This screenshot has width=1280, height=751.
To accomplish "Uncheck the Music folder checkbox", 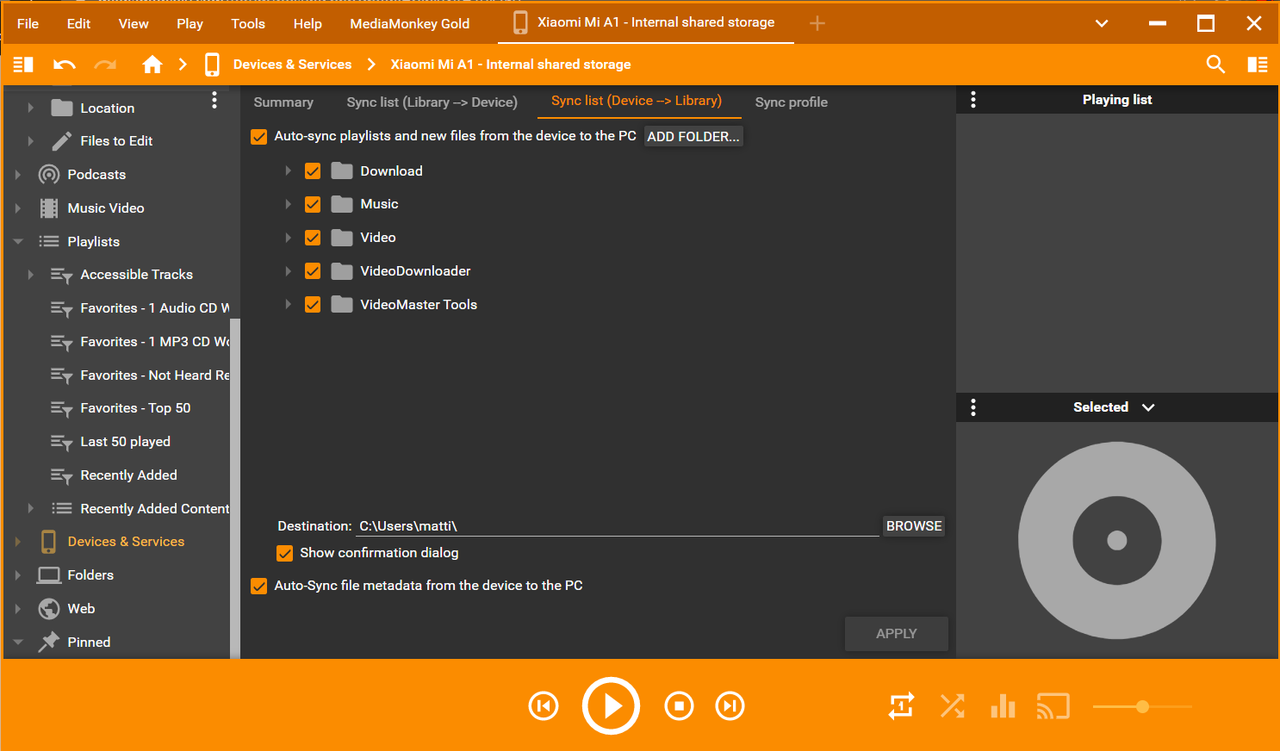I will pos(313,204).
